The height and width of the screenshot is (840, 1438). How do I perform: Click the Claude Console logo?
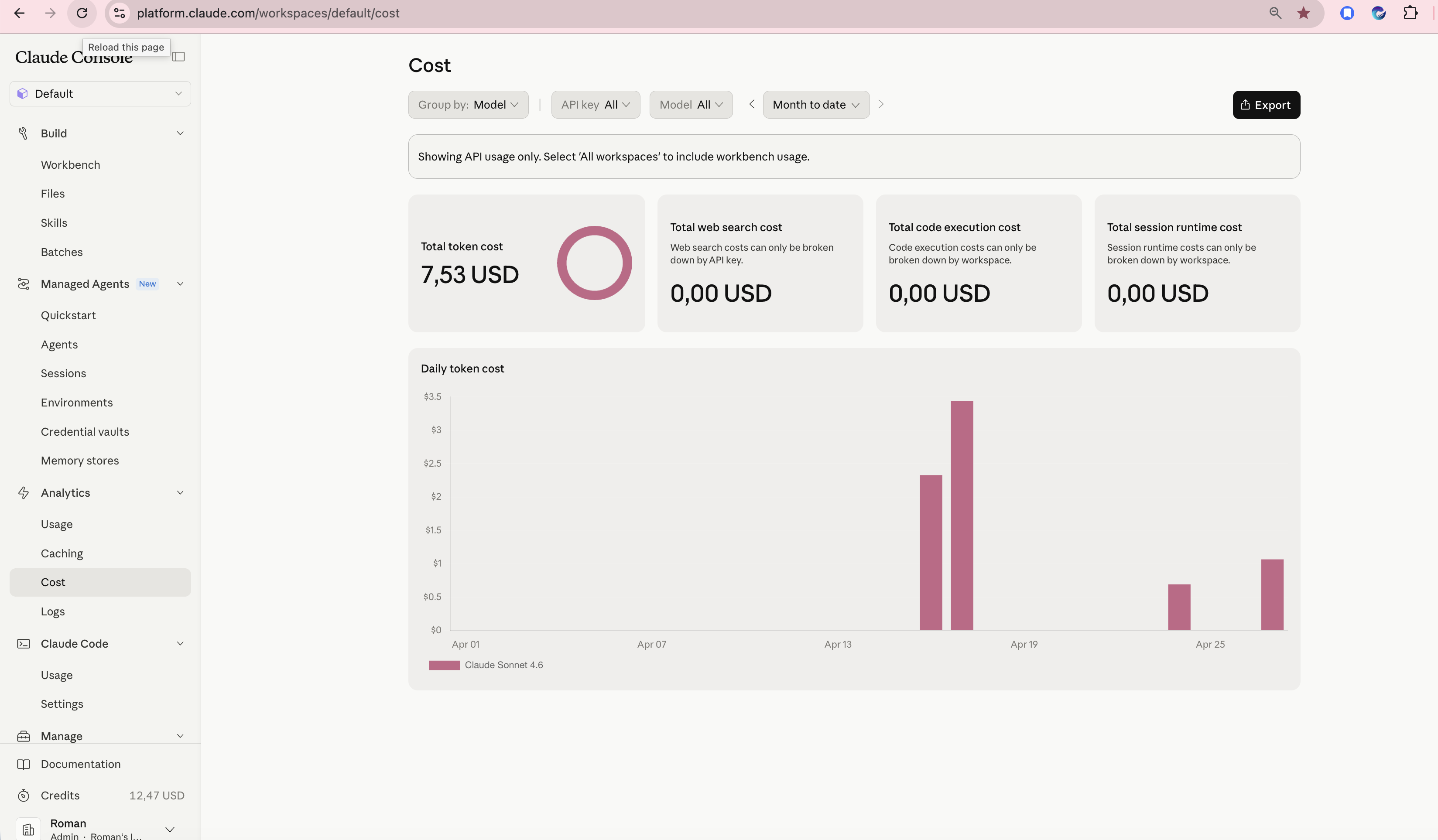pyautogui.click(x=74, y=57)
